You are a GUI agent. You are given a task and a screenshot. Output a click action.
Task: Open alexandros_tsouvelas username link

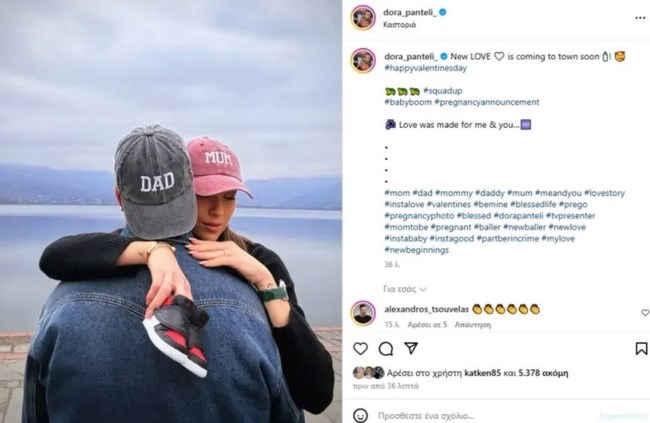tap(426, 309)
